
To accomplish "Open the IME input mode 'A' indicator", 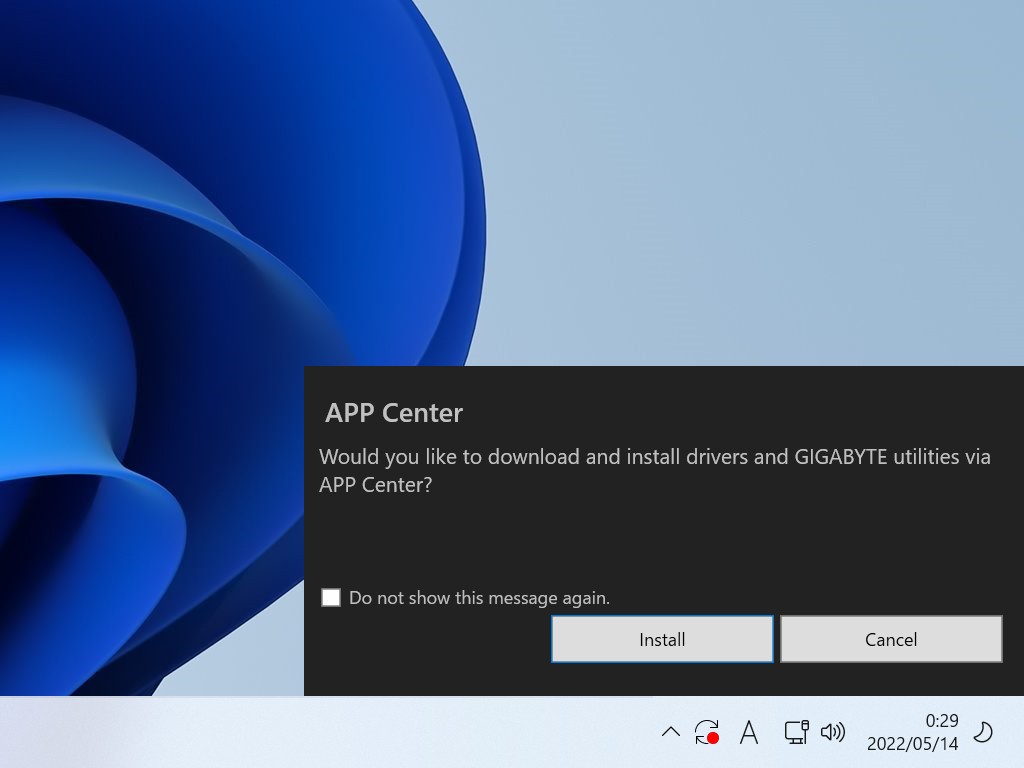I will [x=749, y=732].
